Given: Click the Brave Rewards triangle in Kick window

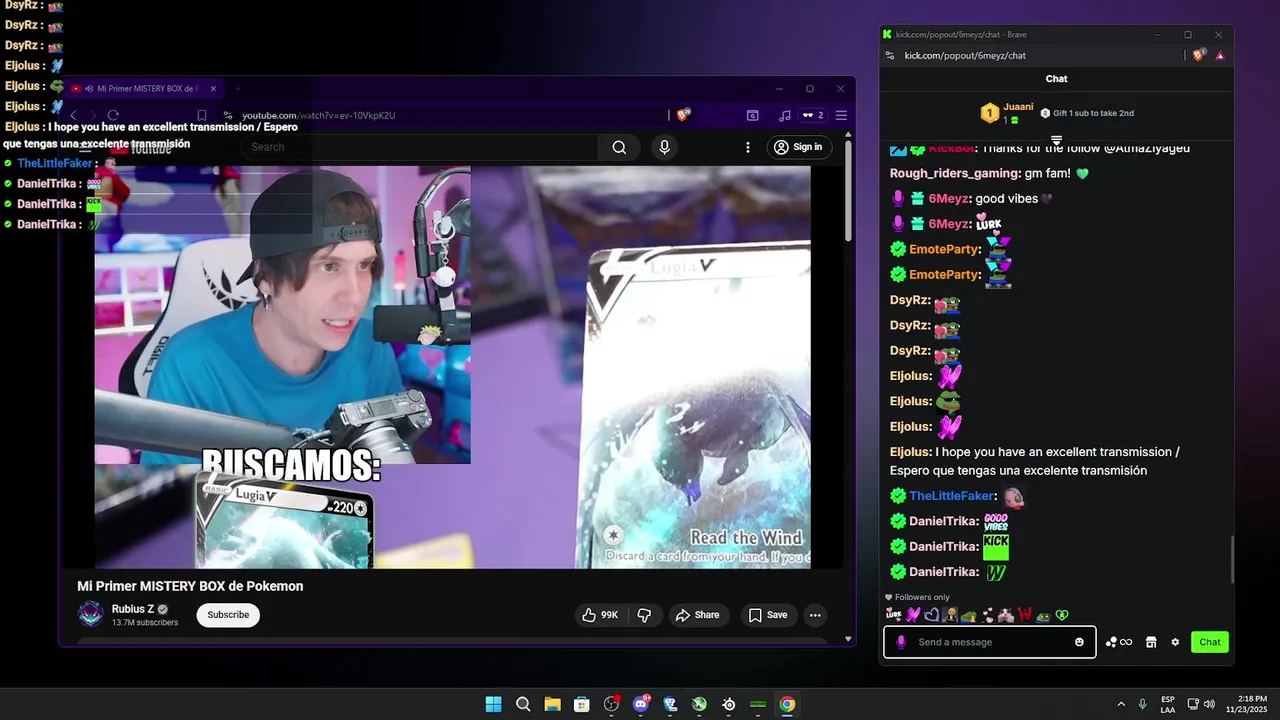Looking at the screenshot, I should [1220, 55].
